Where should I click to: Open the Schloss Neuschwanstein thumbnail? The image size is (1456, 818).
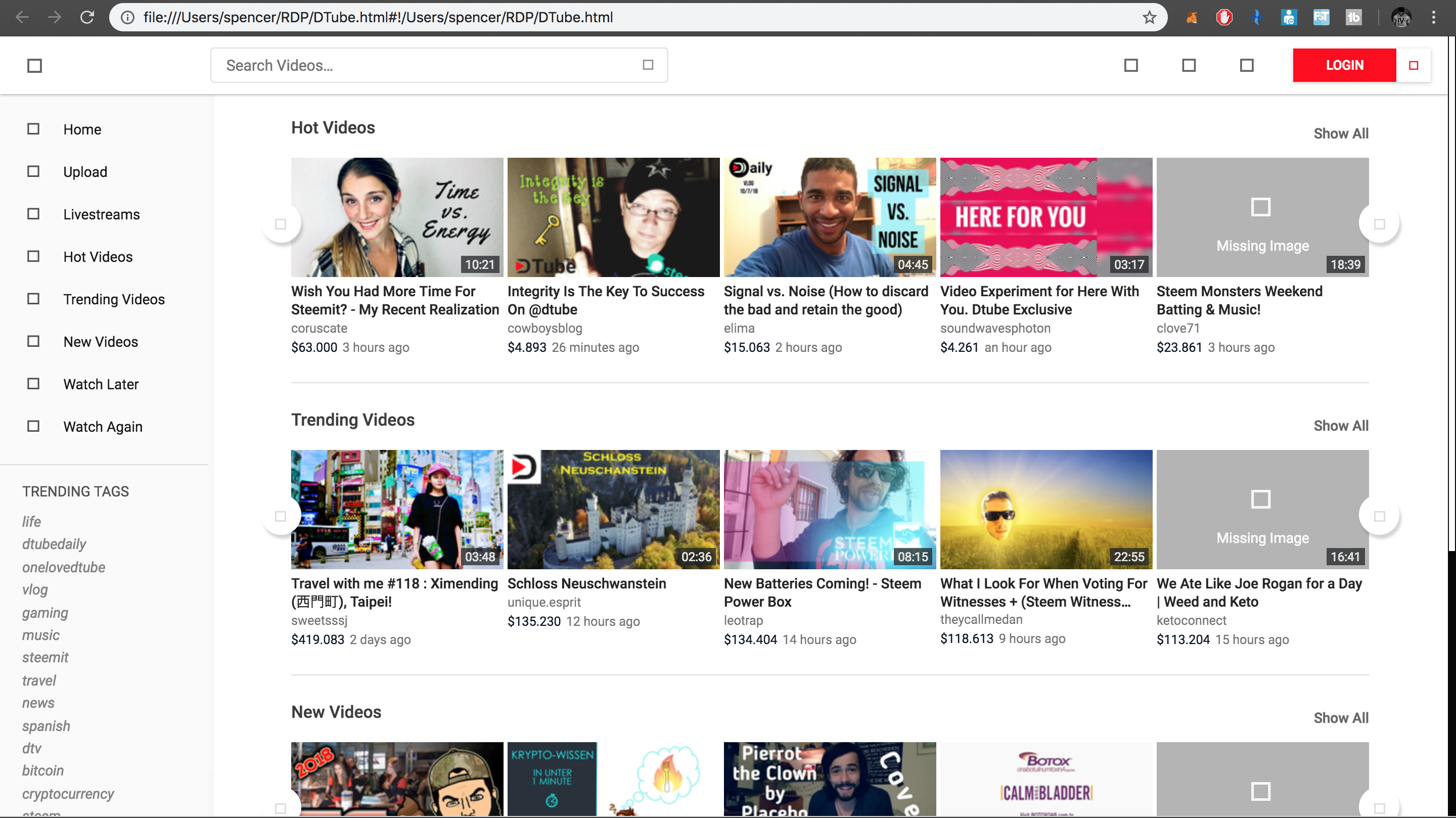[613, 509]
